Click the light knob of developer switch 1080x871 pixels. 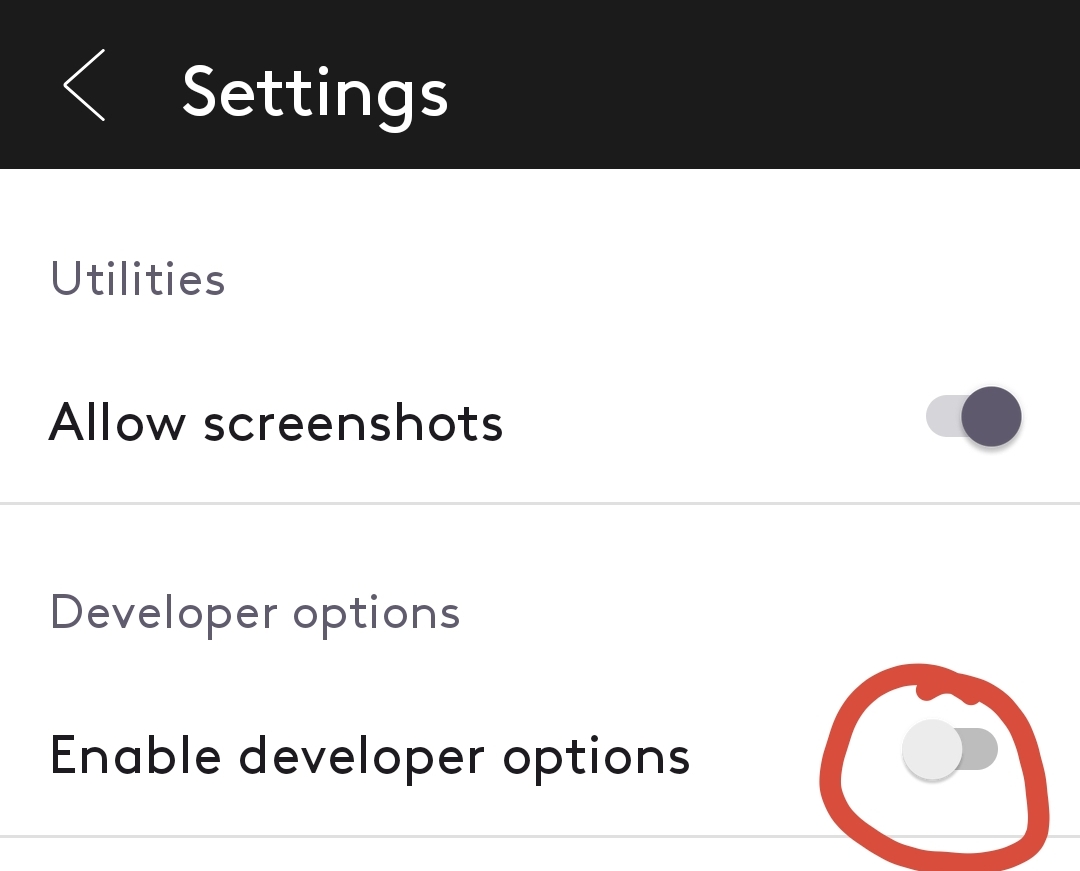932,749
